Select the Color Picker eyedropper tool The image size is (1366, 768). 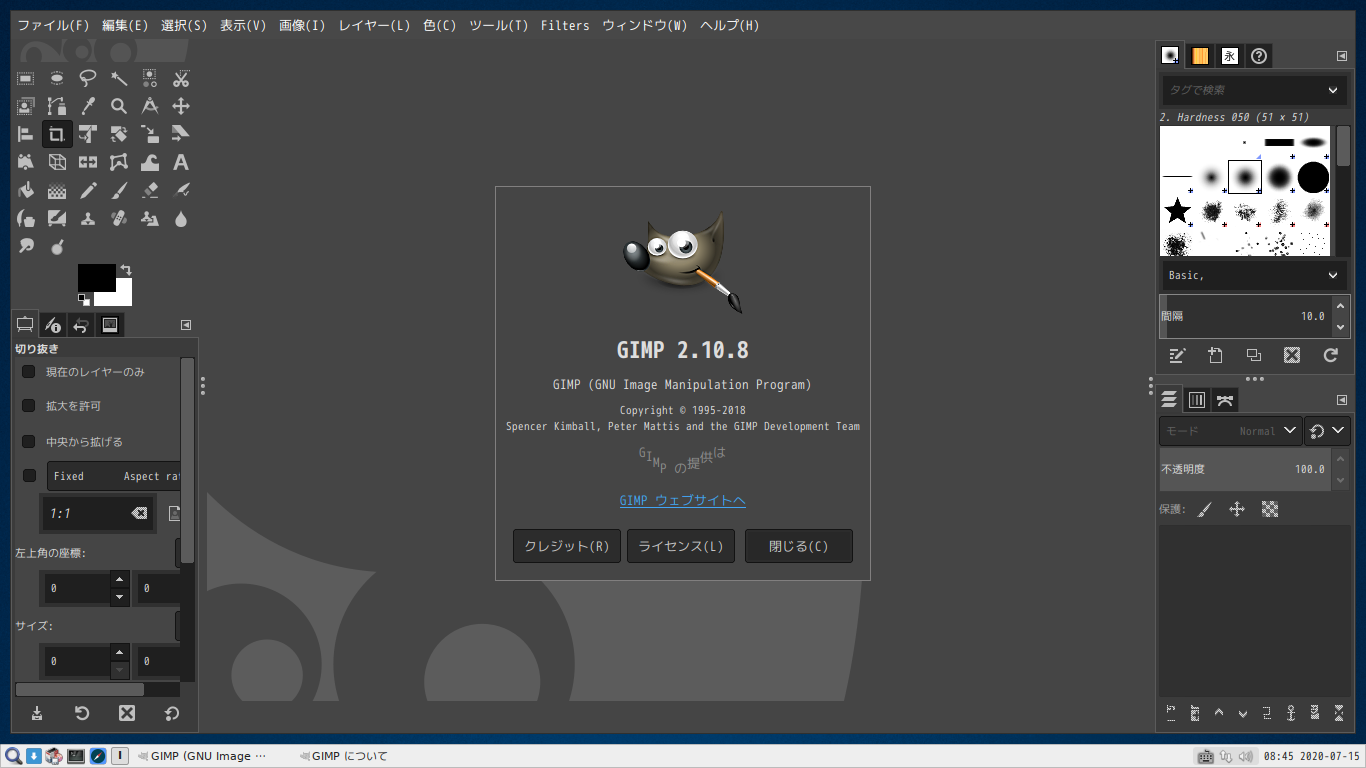tap(88, 106)
